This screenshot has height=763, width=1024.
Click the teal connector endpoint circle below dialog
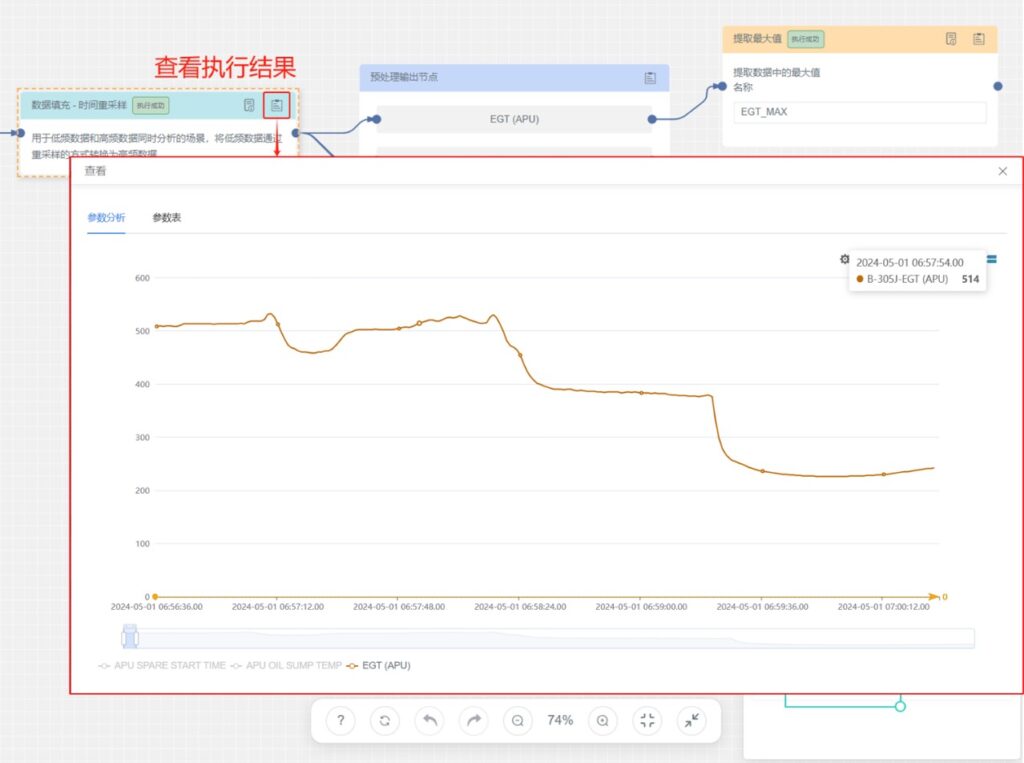point(900,706)
